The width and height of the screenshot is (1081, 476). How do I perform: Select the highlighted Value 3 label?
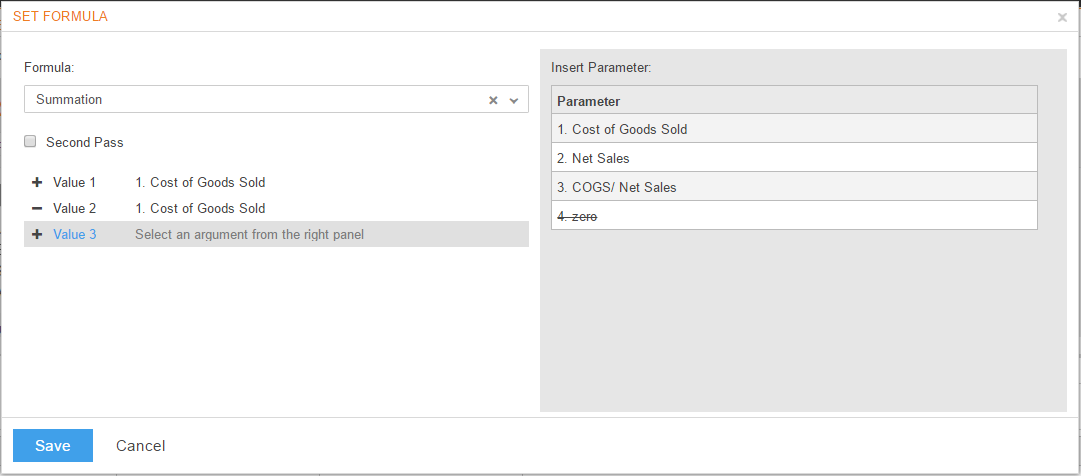[x=74, y=235]
